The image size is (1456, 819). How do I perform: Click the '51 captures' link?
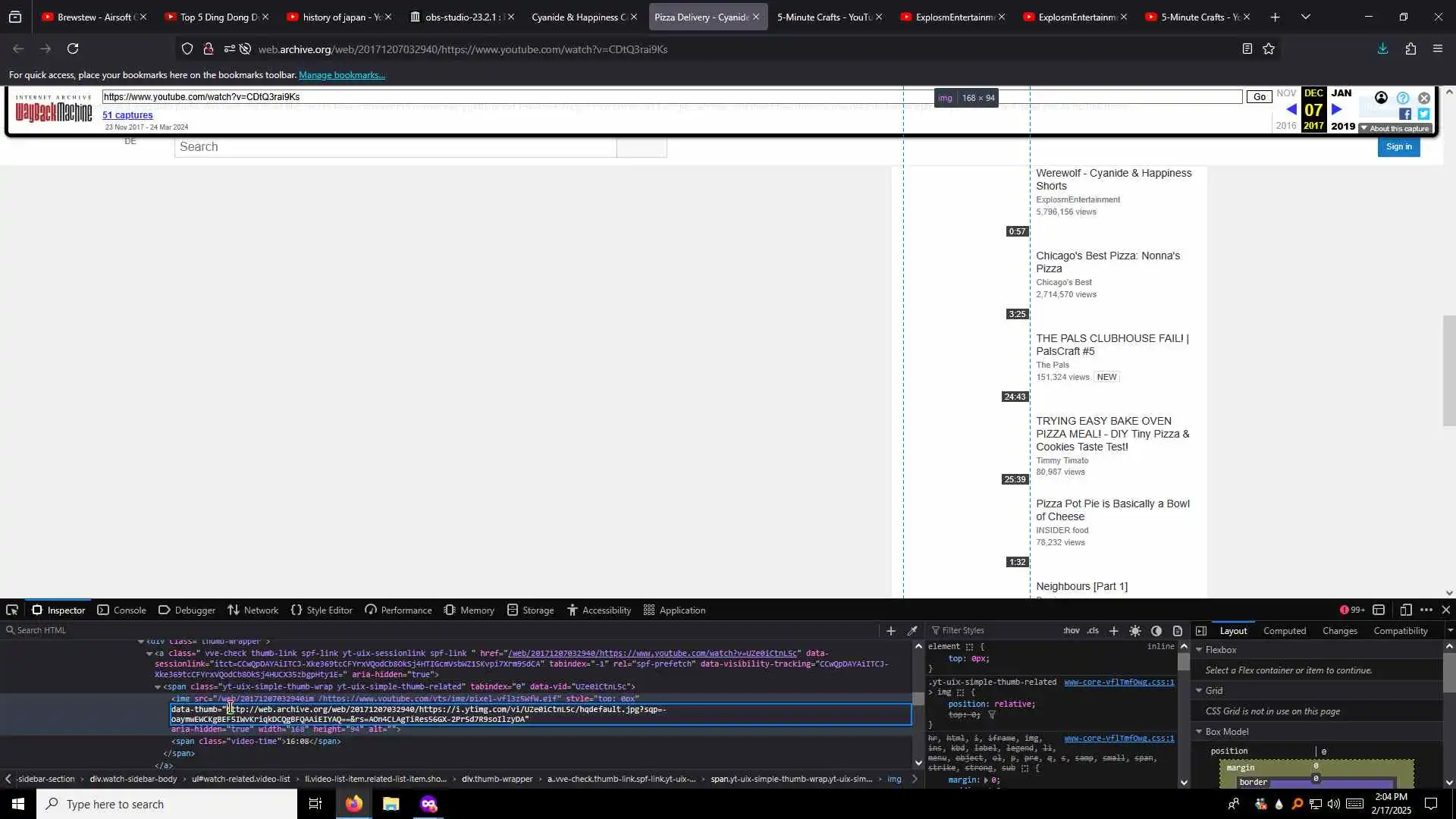(x=127, y=115)
